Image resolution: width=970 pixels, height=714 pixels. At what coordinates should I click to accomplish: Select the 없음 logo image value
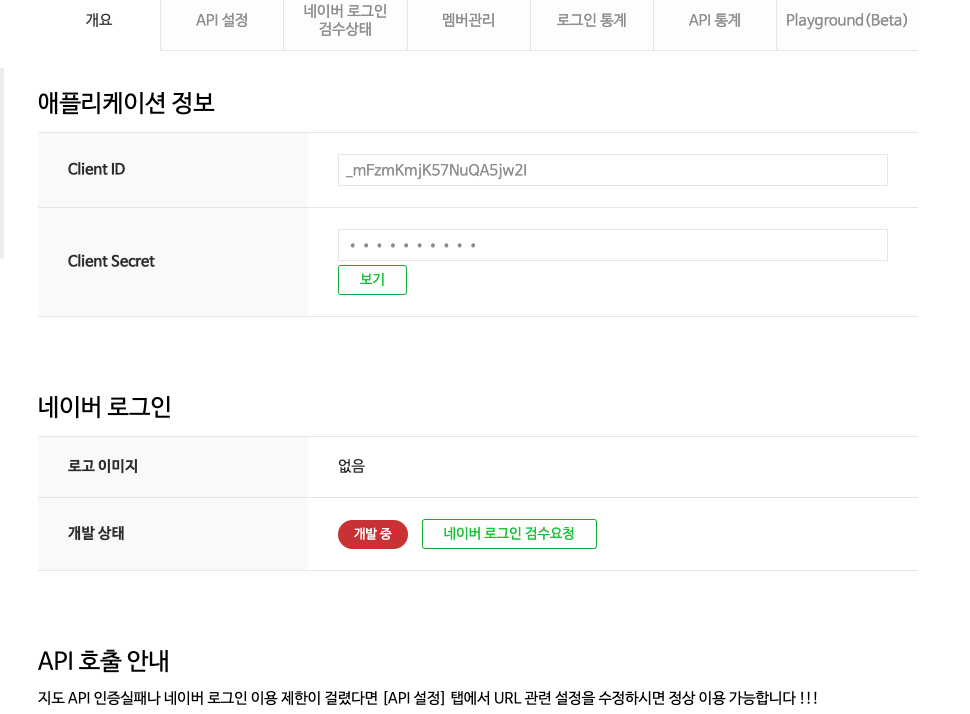pyautogui.click(x=351, y=466)
